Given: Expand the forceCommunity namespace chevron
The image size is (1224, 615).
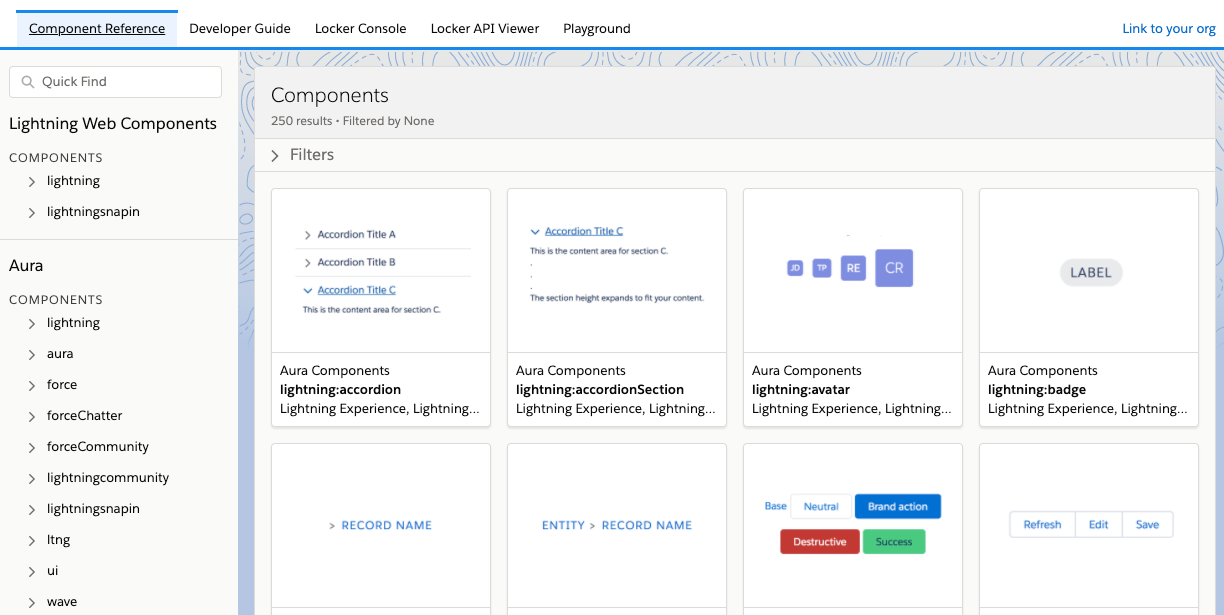Looking at the screenshot, I should pos(32,447).
